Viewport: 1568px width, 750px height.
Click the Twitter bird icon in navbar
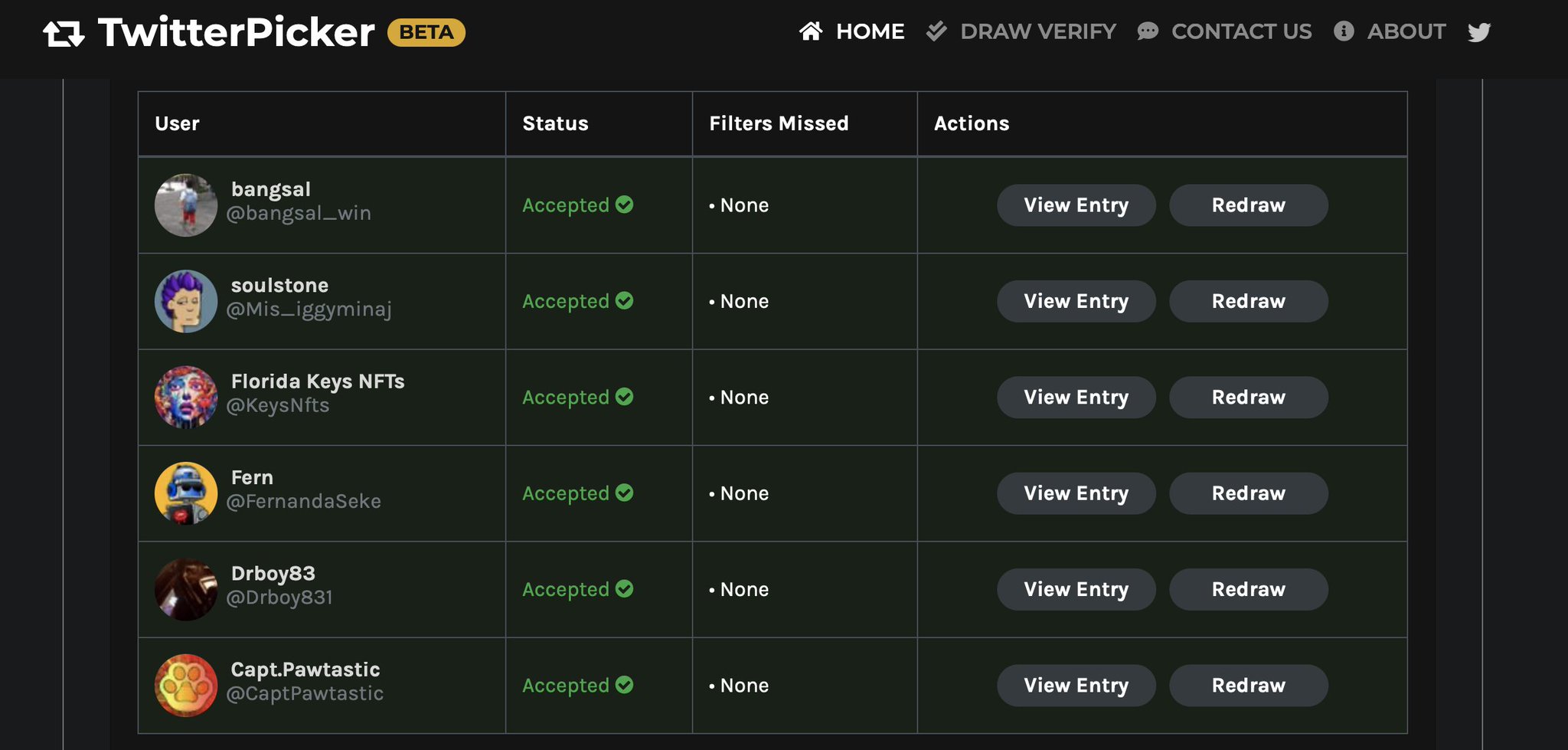click(1478, 32)
